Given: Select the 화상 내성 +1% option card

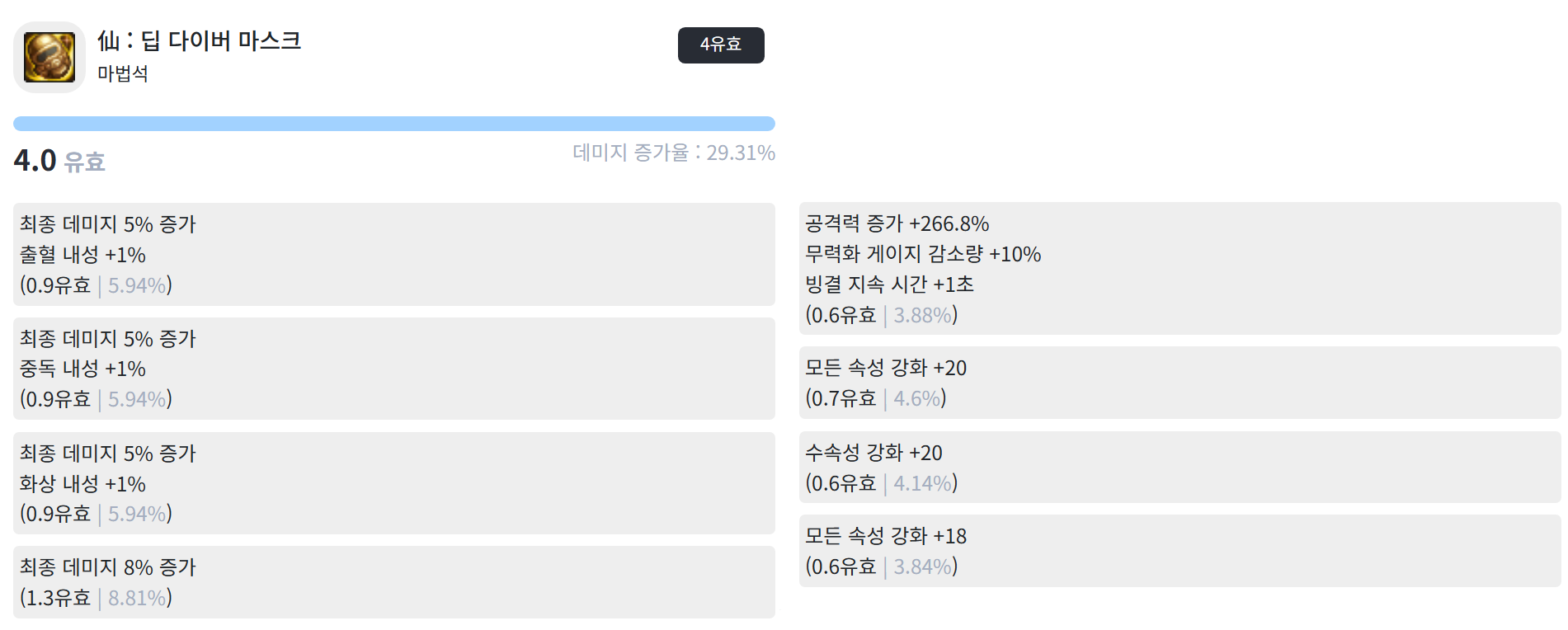Looking at the screenshot, I should pos(394,483).
